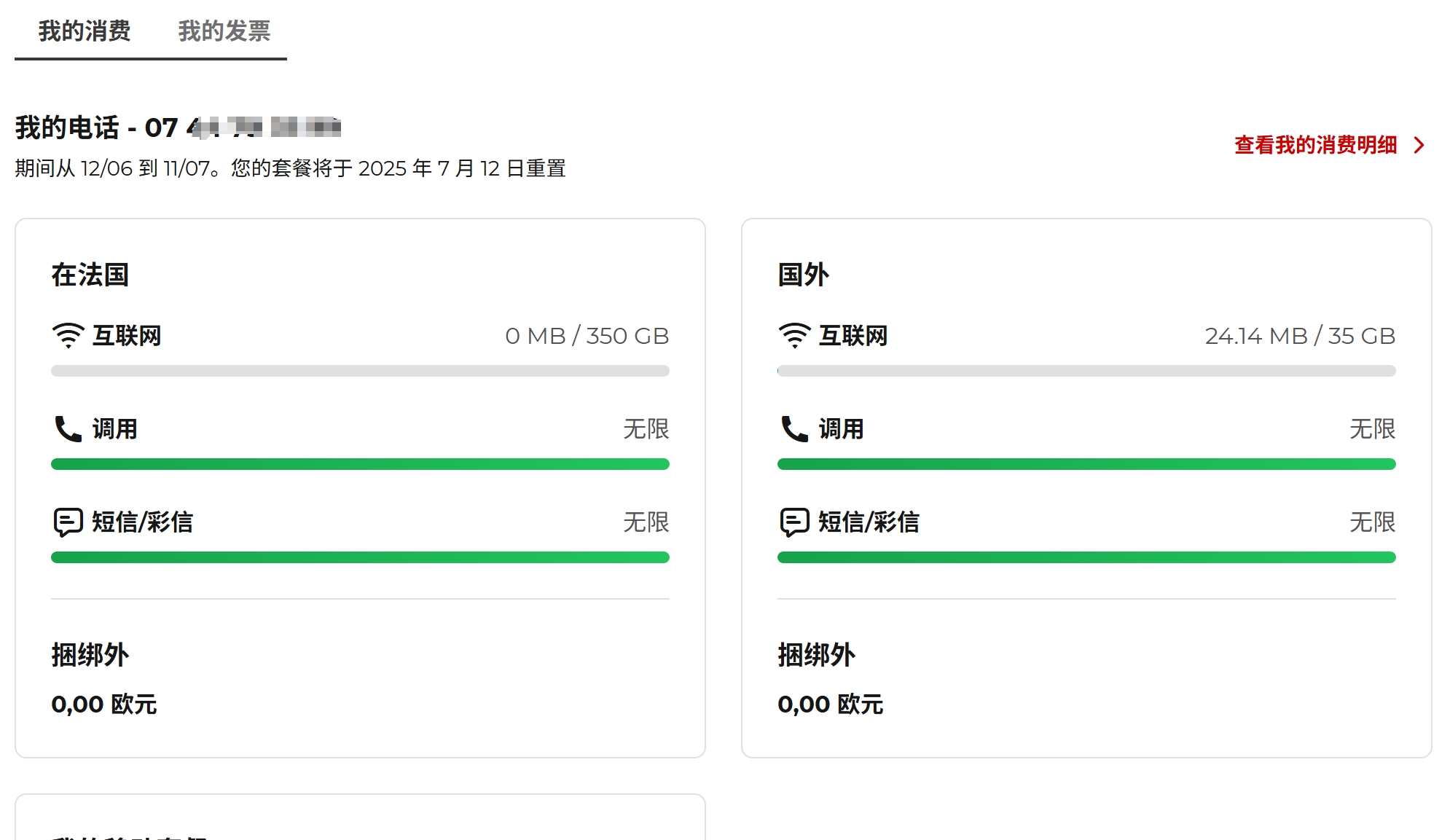Viewport: 1442px width, 840px height.
Task: Click the phone icon under 在法国
Action: click(x=68, y=429)
